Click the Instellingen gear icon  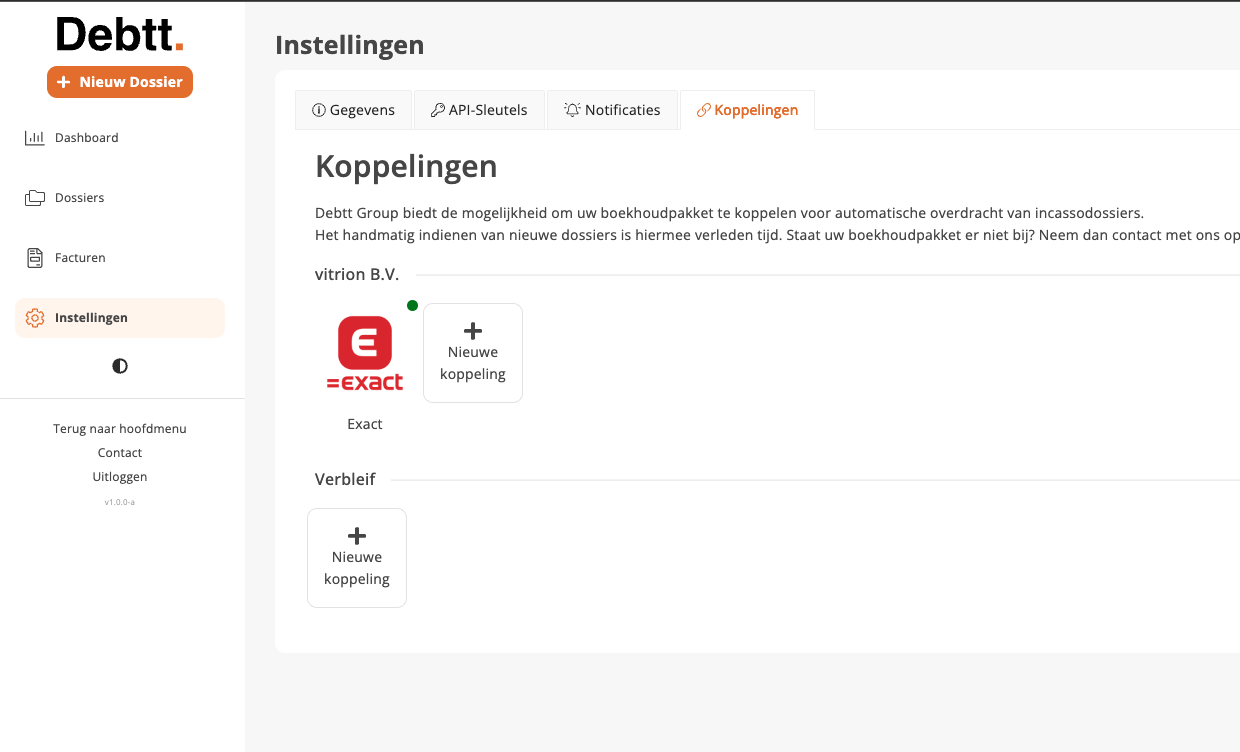click(35, 318)
